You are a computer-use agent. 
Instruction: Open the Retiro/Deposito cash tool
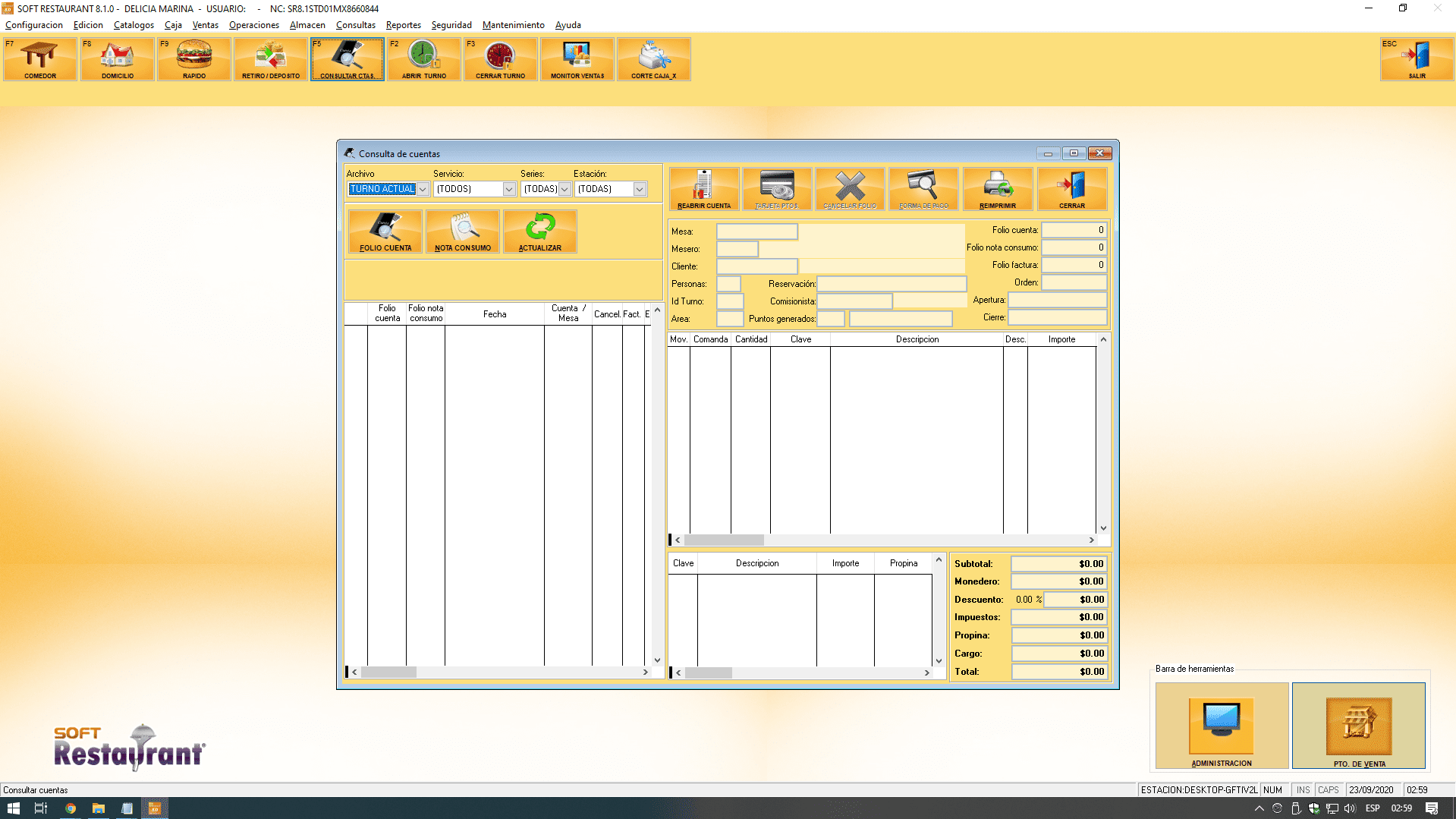(271, 59)
